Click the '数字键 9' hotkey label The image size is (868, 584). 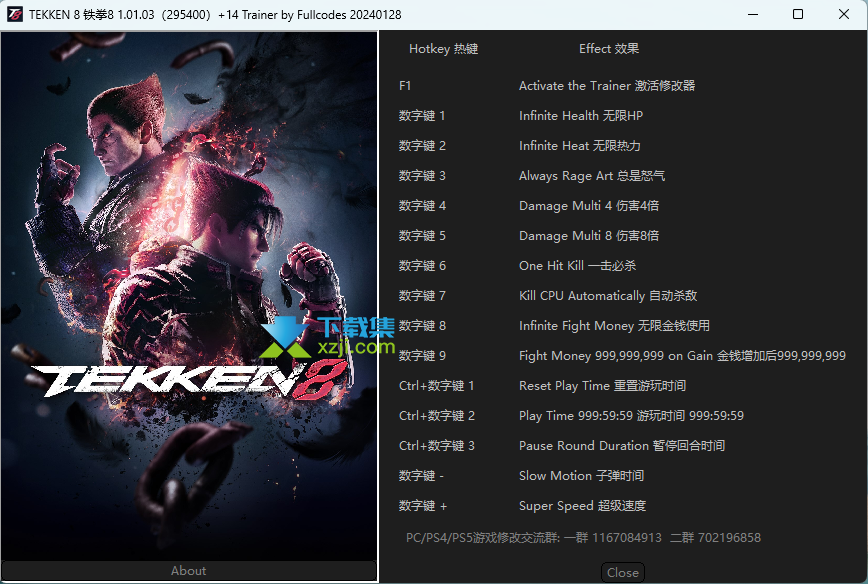pos(422,355)
